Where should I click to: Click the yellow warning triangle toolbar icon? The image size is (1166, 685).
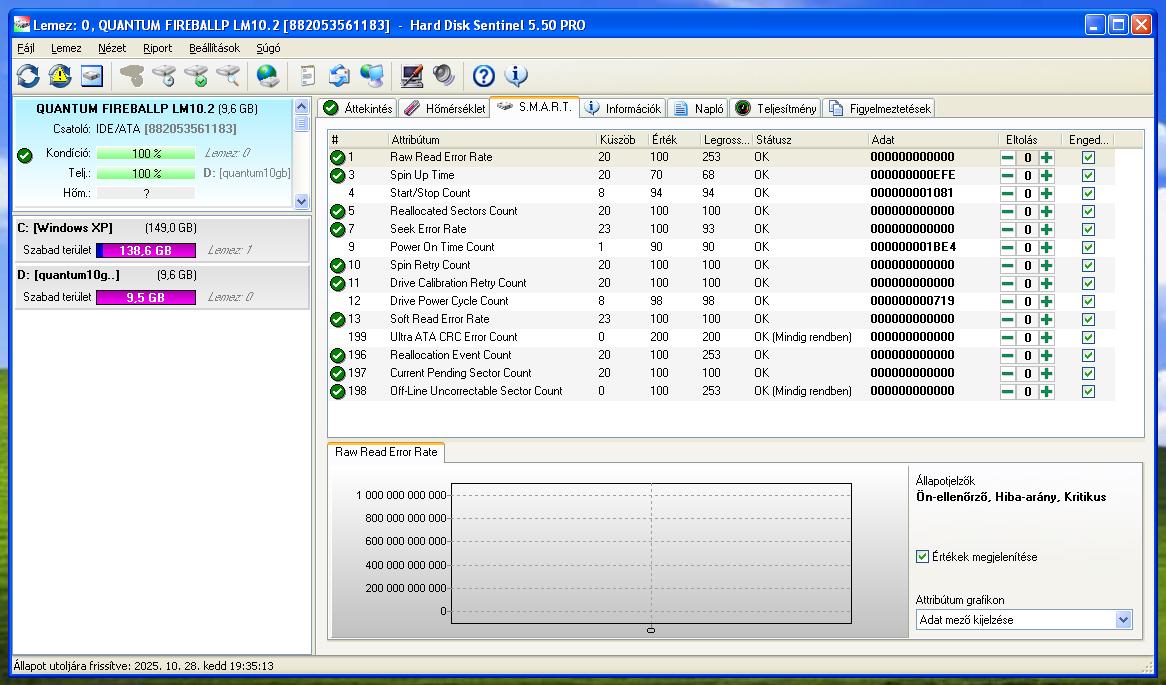pos(60,75)
